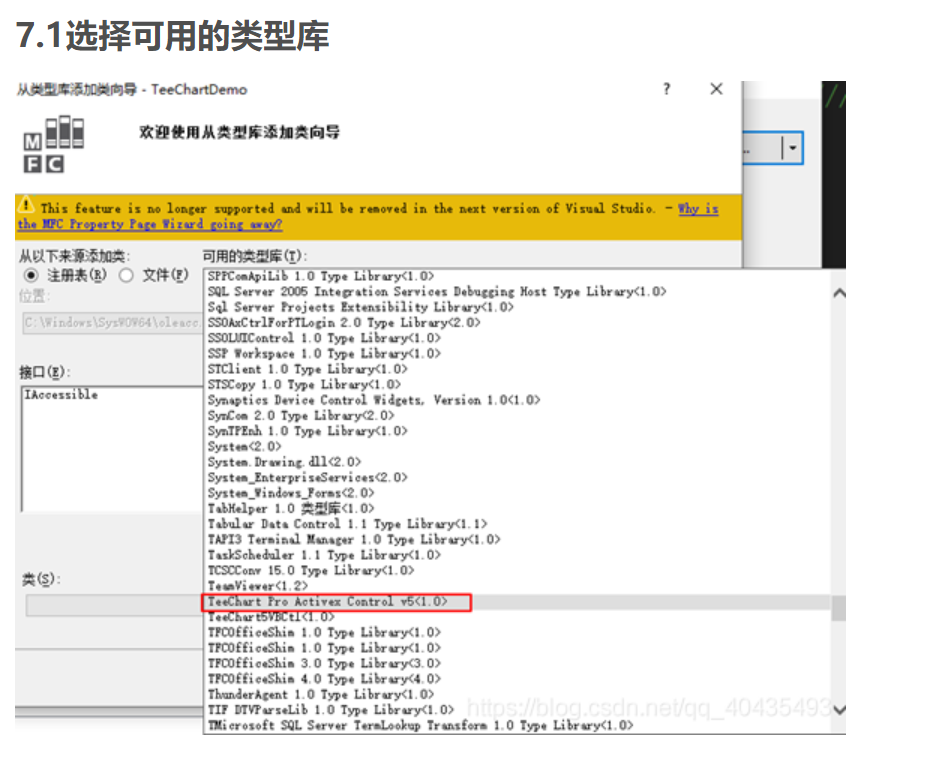The width and height of the screenshot is (925, 759).
Task: Select ThunderAgent 1.0 Type Library entry
Action: coord(320,694)
